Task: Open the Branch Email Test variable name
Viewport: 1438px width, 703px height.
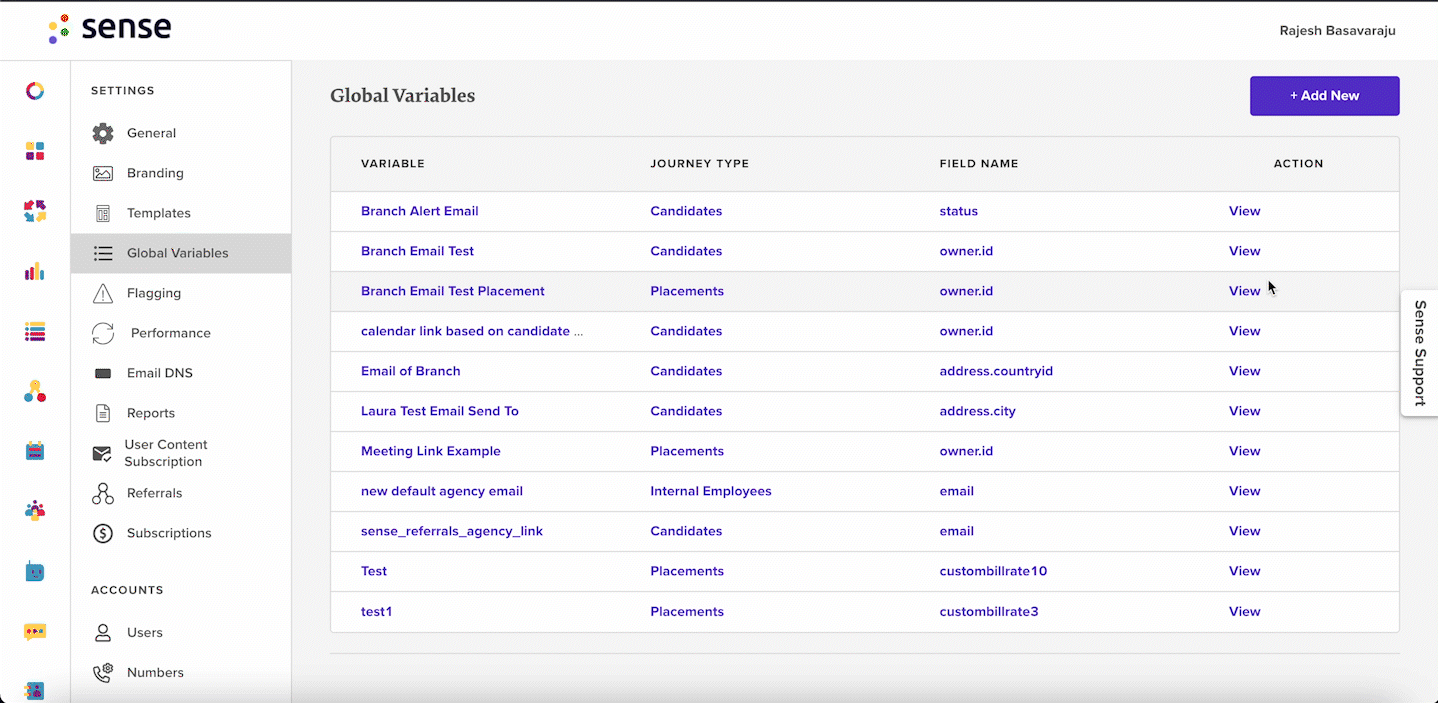Action: (x=417, y=251)
